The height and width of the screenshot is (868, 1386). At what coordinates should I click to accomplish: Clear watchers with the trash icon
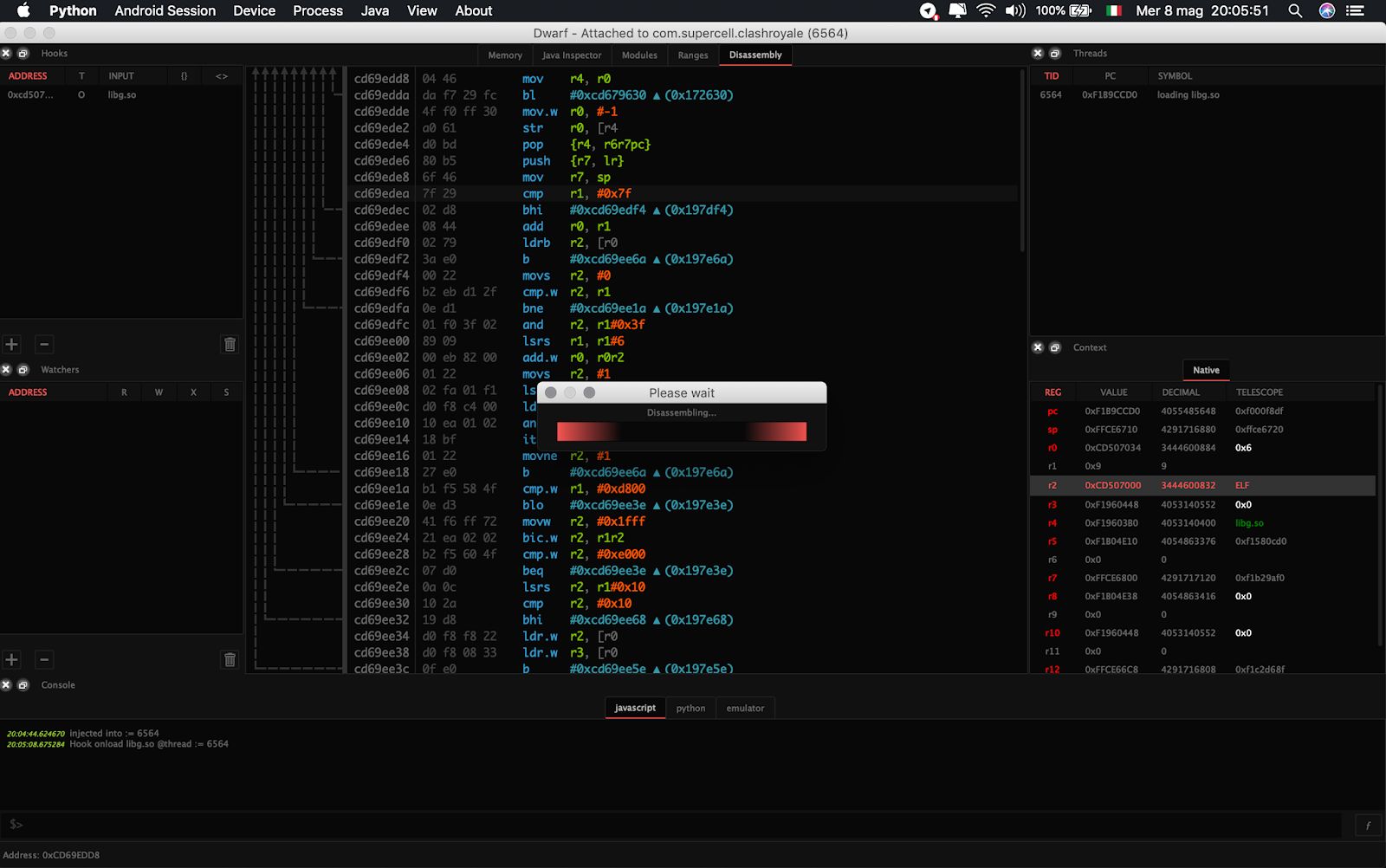pyautogui.click(x=229, y=659)
